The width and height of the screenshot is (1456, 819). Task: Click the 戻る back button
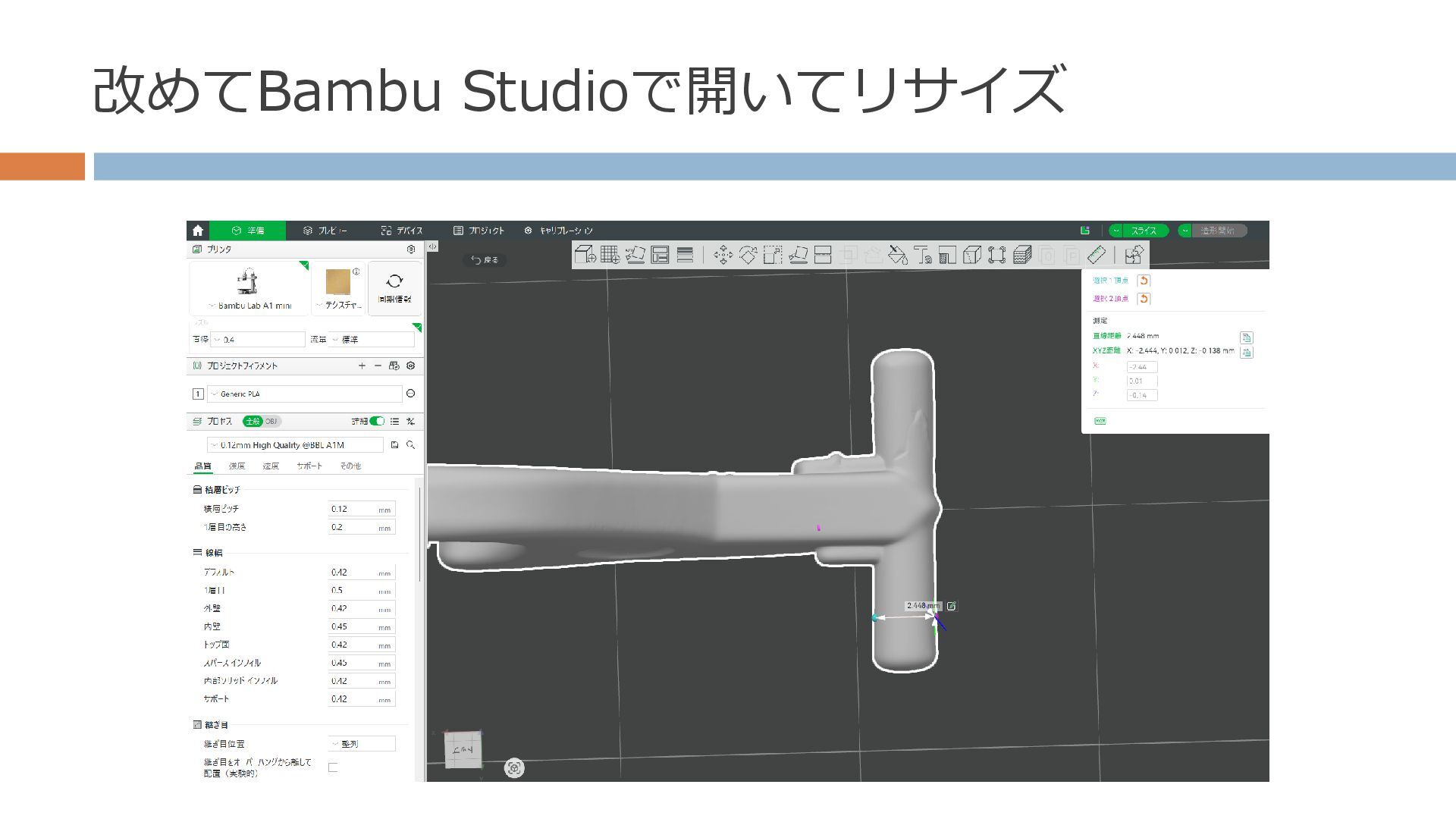click(485, 260)
